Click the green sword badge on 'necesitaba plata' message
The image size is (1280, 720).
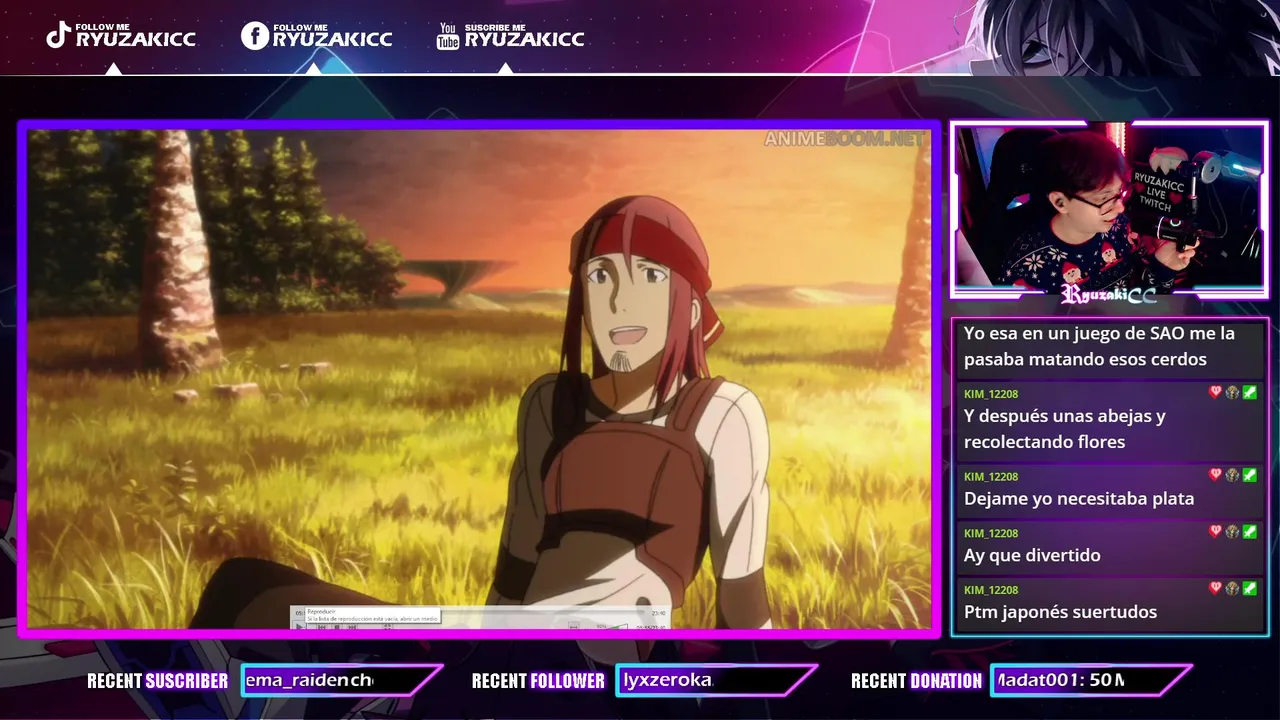click(1250, 475)
